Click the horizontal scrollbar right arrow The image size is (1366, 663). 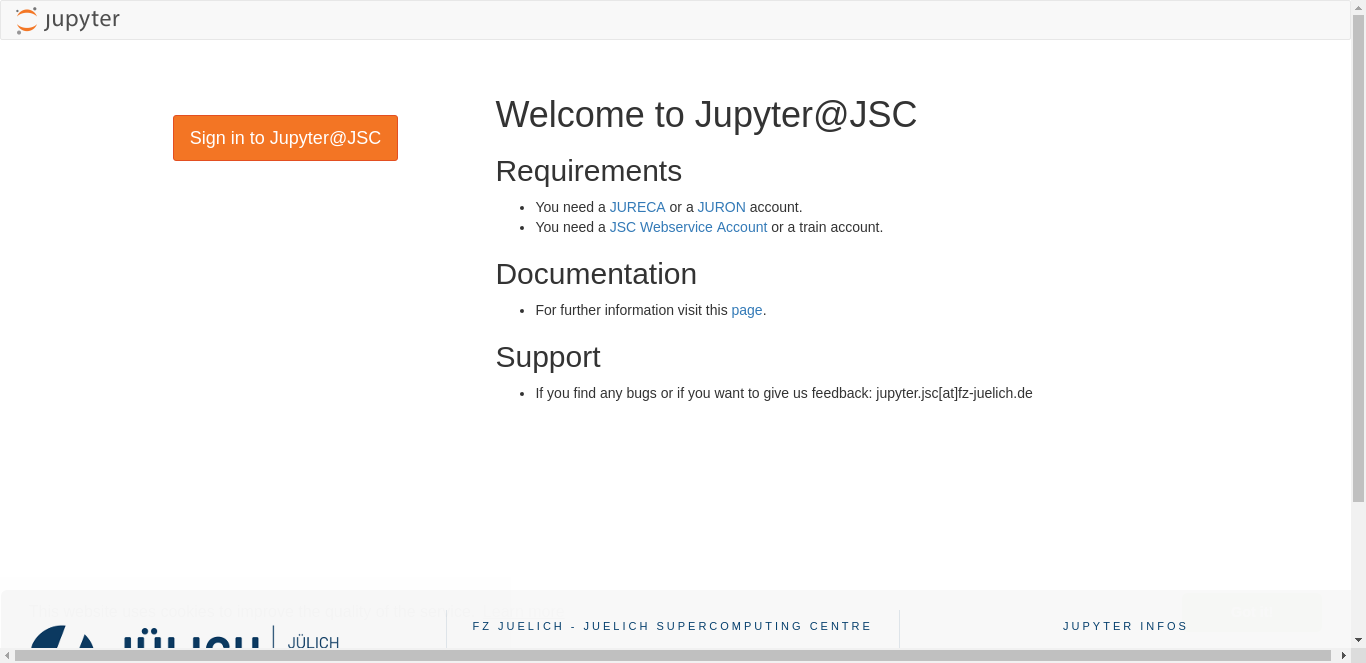coord(1345,657)
